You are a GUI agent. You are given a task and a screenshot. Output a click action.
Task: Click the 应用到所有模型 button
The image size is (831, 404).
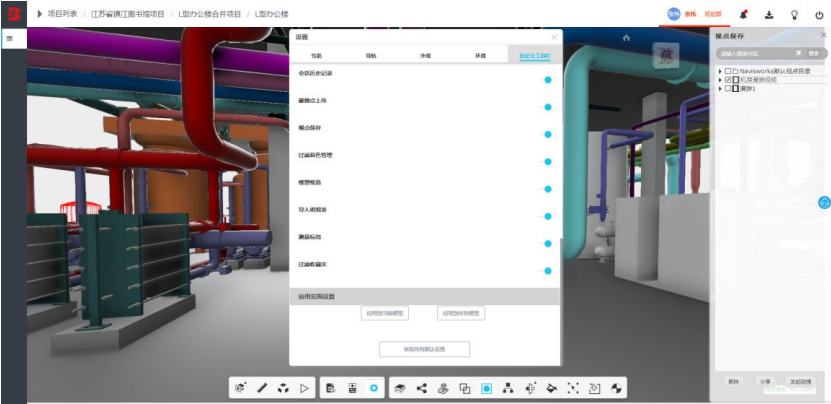click(x=461, y=313)
